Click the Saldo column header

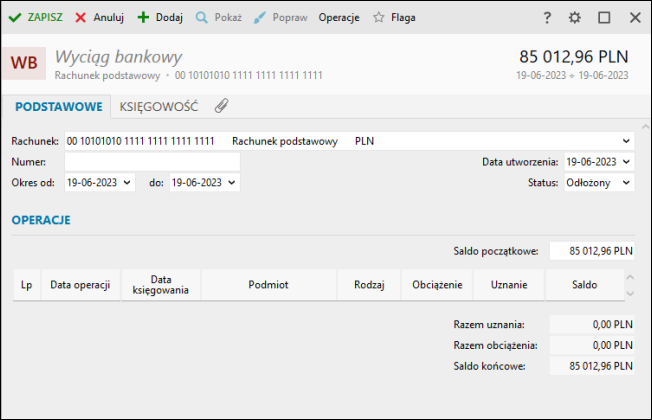click(585, 285)
